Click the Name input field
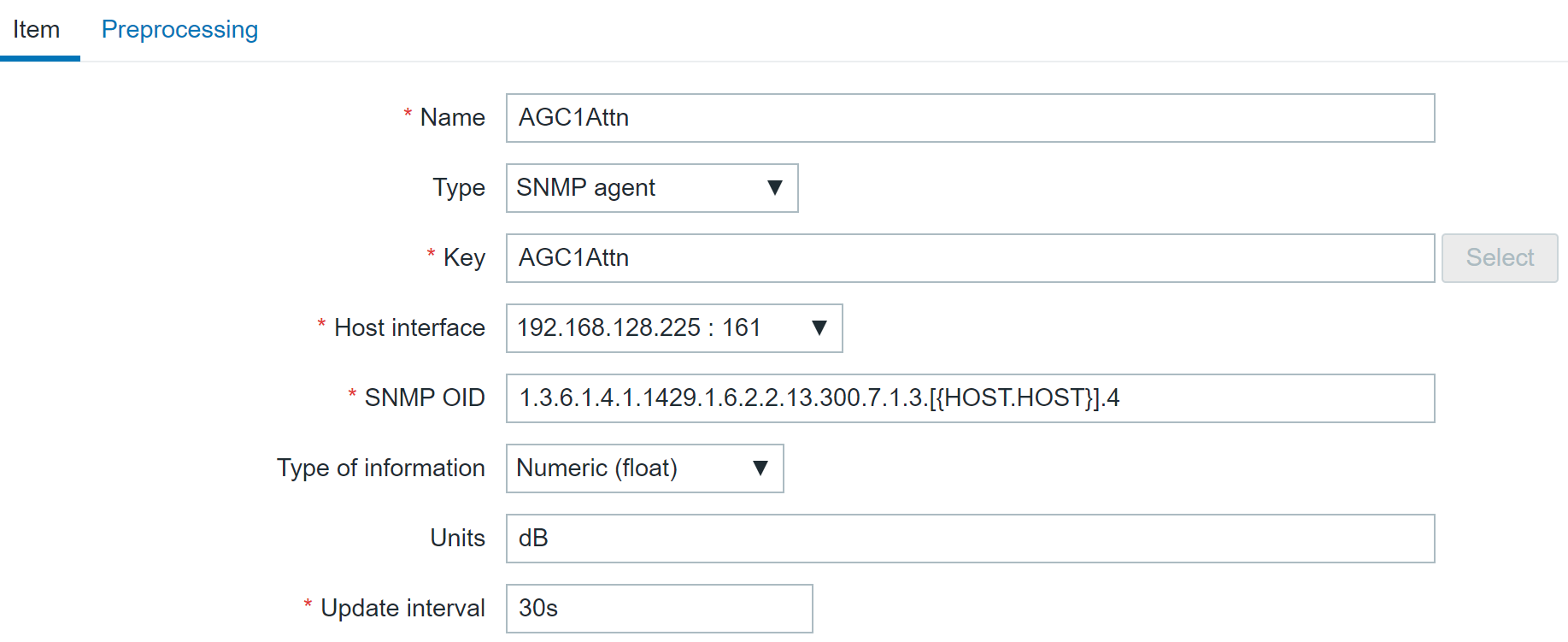1568x642 pixels. click(x=969, y=118)
